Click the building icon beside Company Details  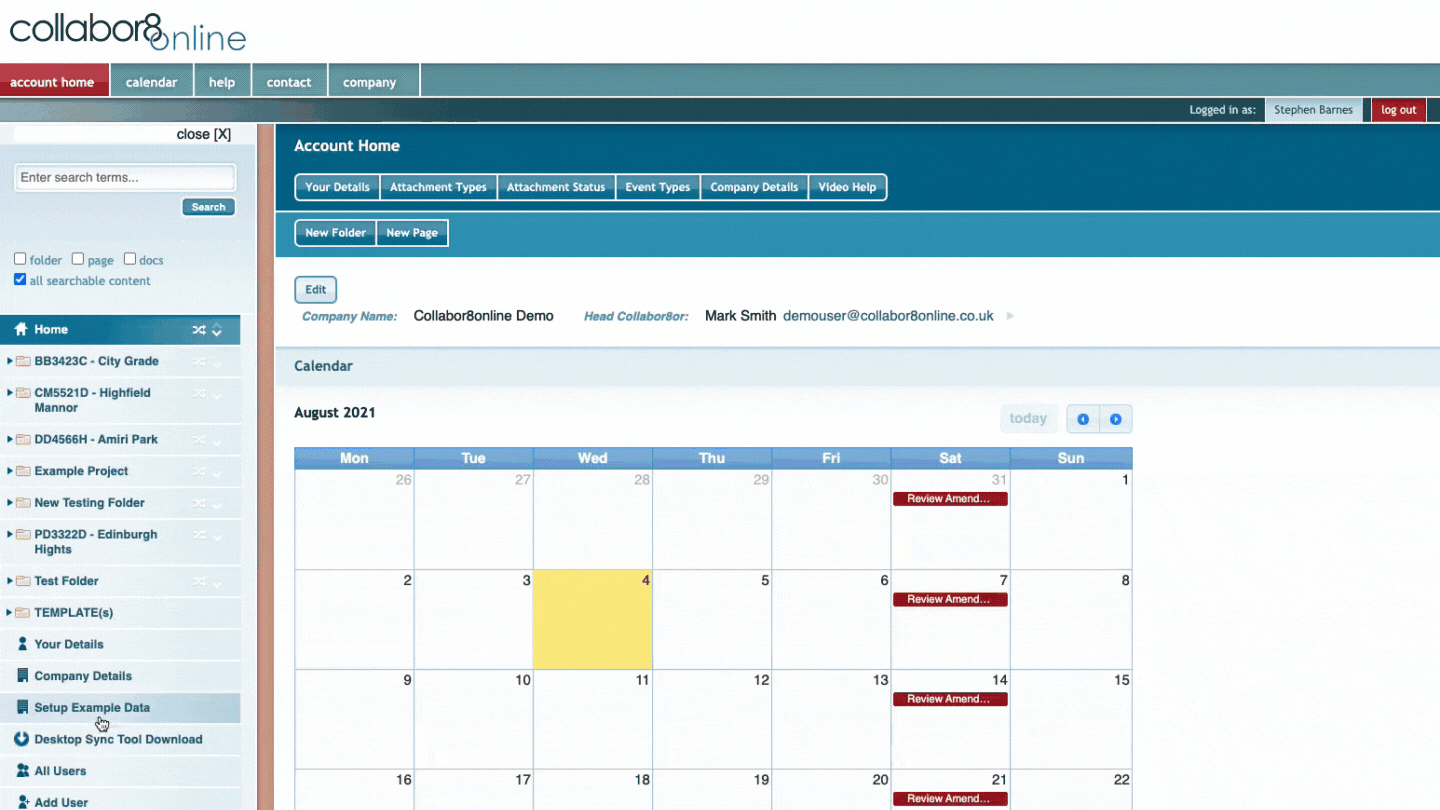point(23,676)
